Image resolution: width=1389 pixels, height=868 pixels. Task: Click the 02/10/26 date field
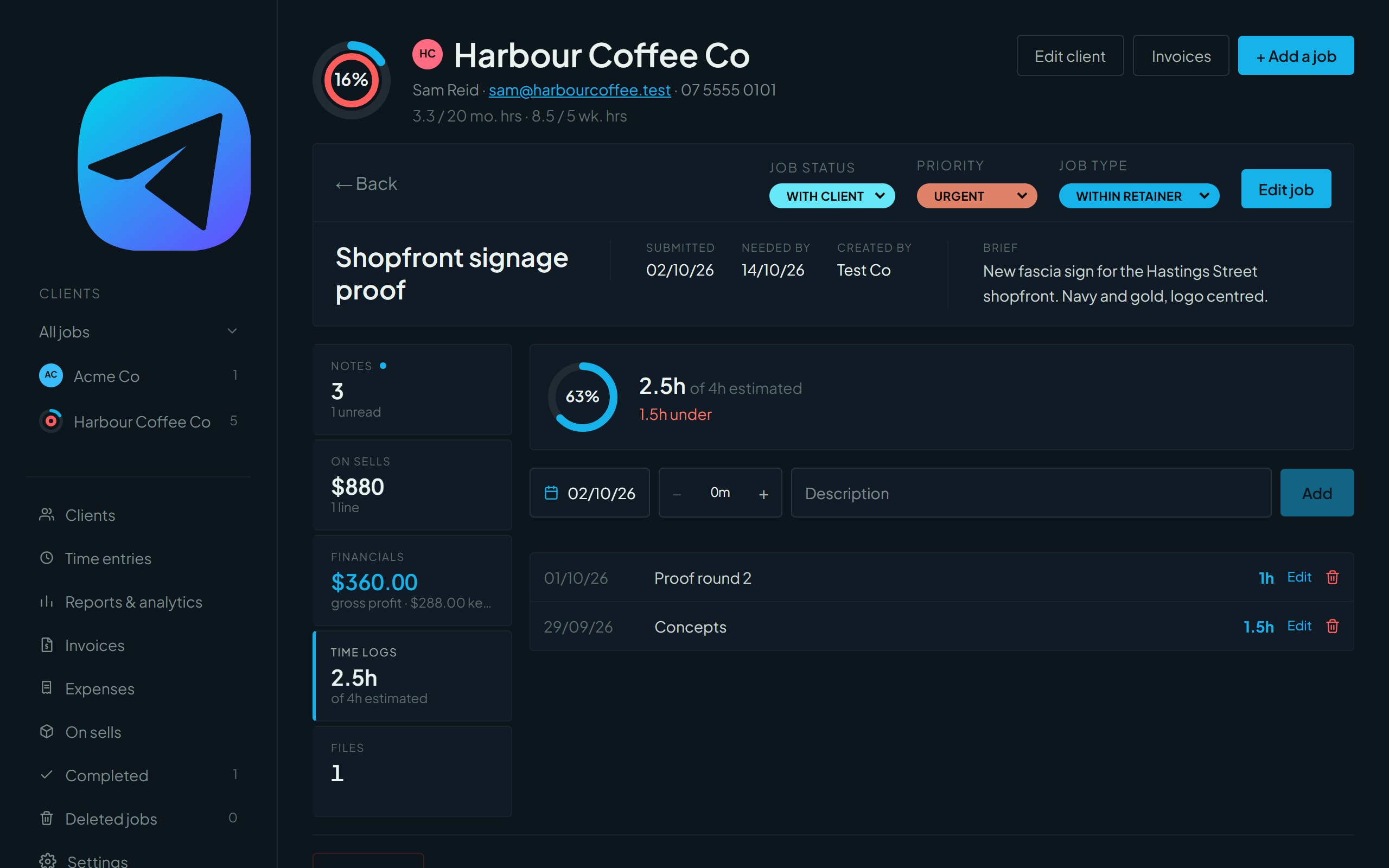[589, 493]
